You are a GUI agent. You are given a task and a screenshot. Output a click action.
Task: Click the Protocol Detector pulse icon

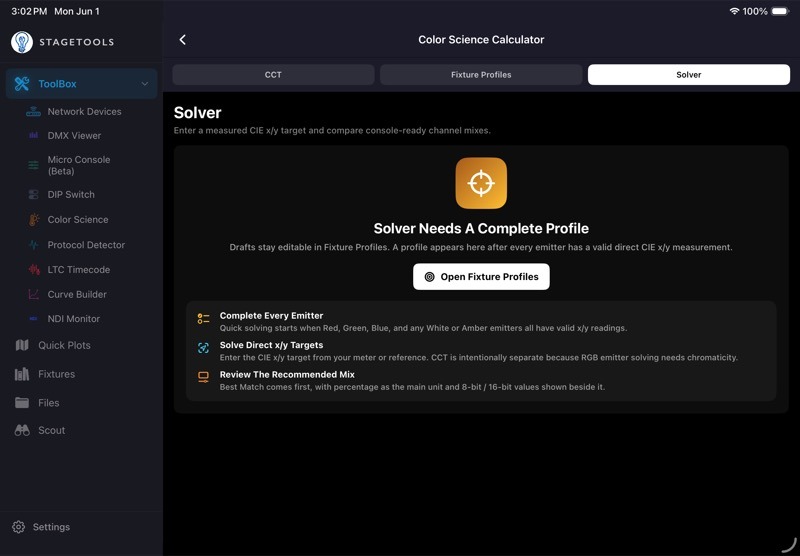tap(33, 245)
